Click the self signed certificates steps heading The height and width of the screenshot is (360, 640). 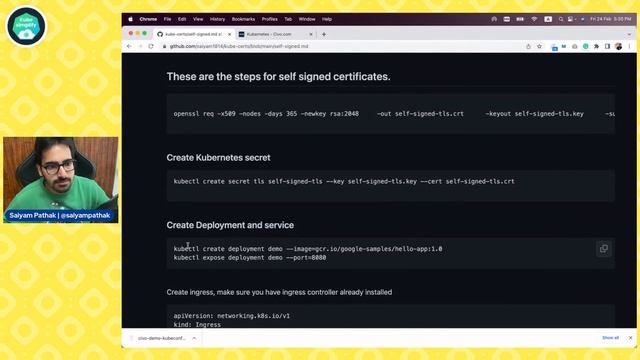278,76
